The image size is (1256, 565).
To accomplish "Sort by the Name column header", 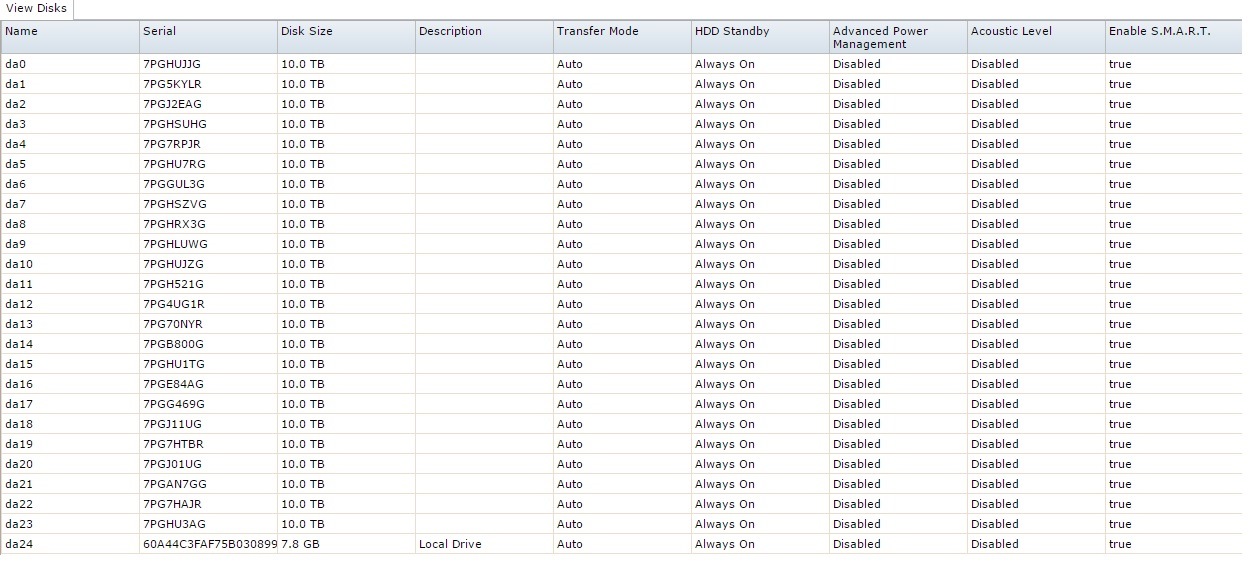I will click(x=70, y=37).
